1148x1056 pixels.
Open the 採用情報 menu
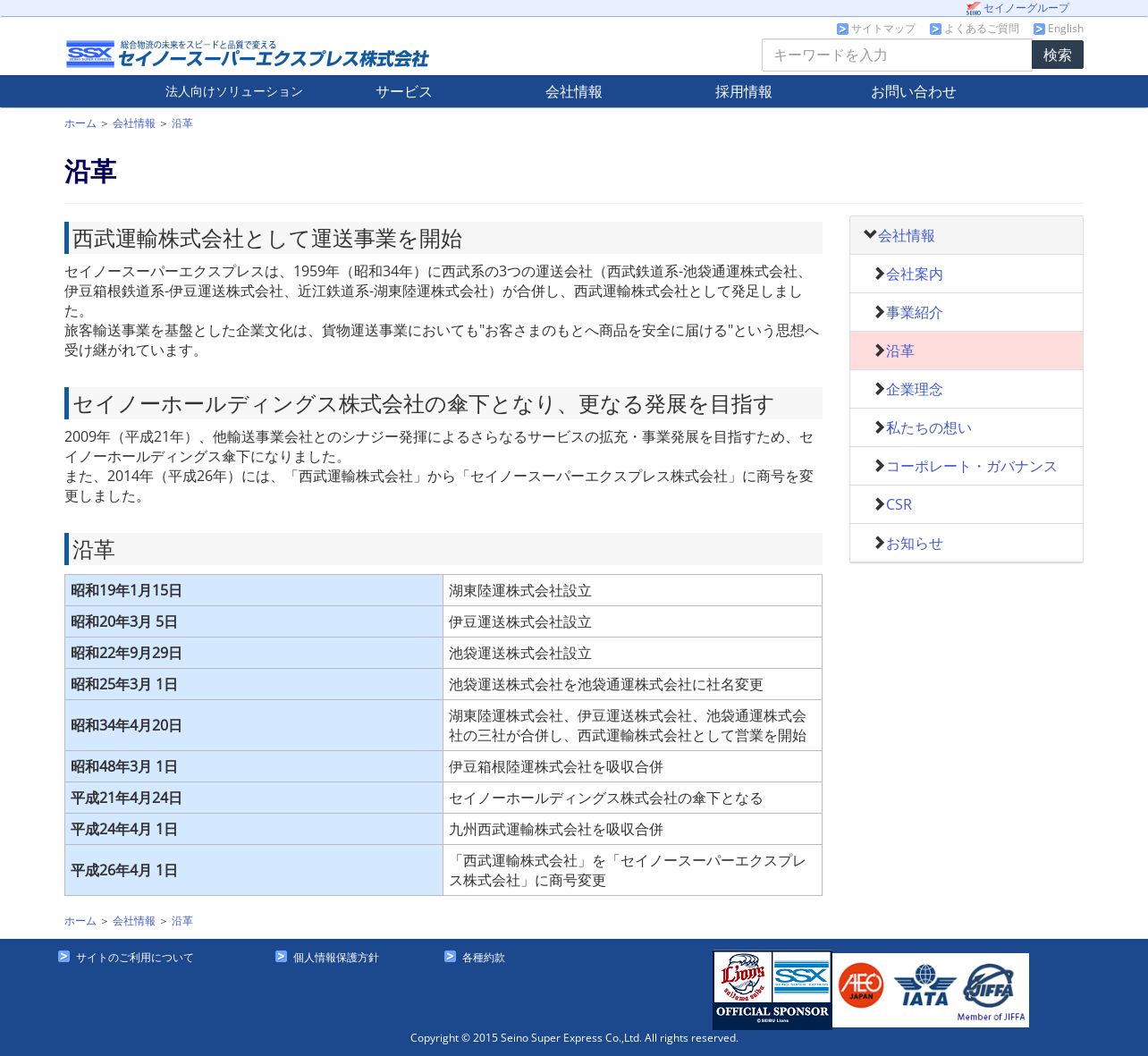click(x=744, y=91)
